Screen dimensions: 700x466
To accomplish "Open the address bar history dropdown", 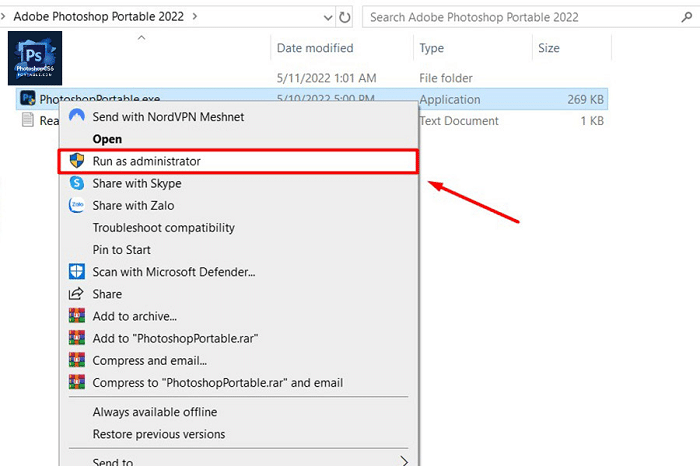I will (329, 17).
